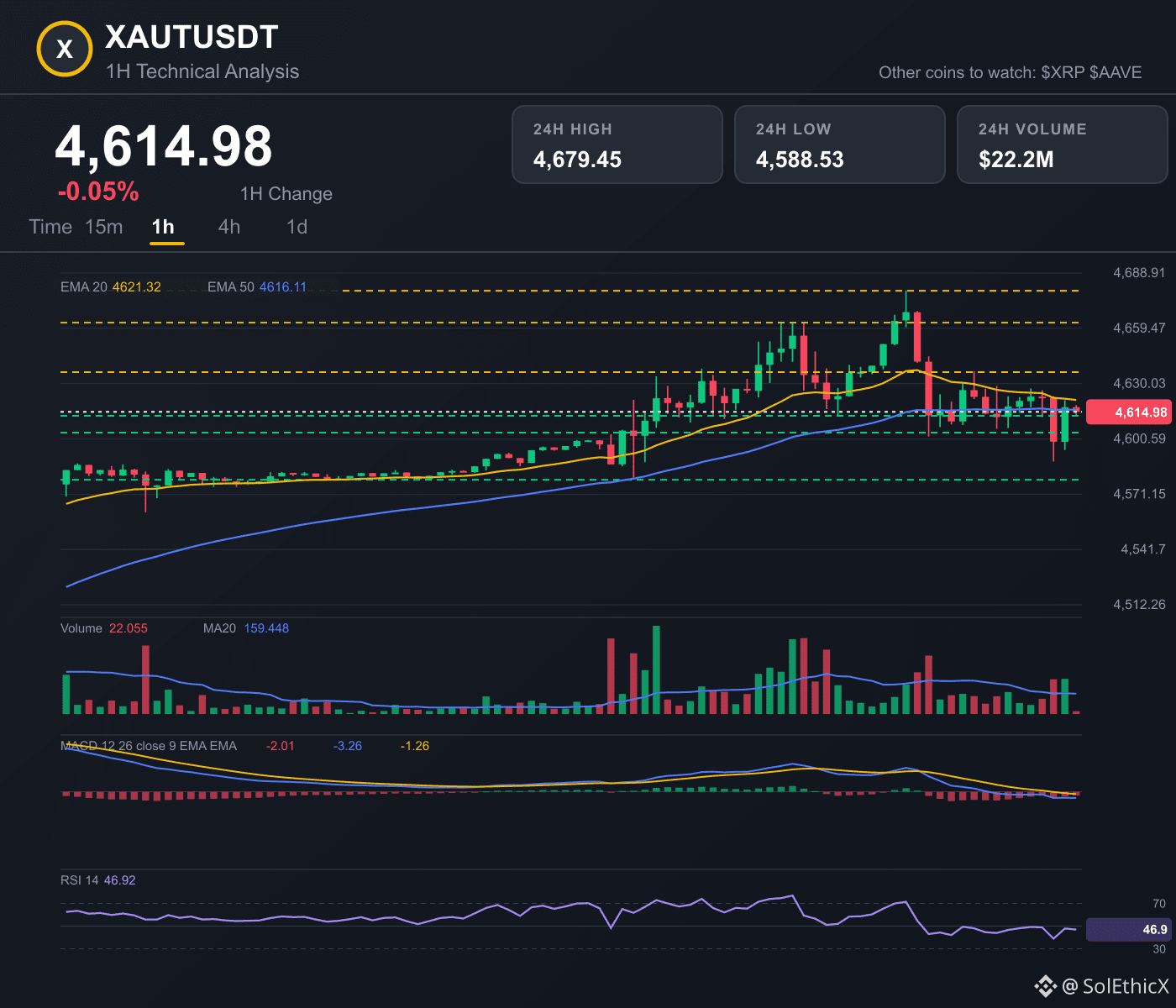Click the 24H HIGH stat card

(617, 144)
